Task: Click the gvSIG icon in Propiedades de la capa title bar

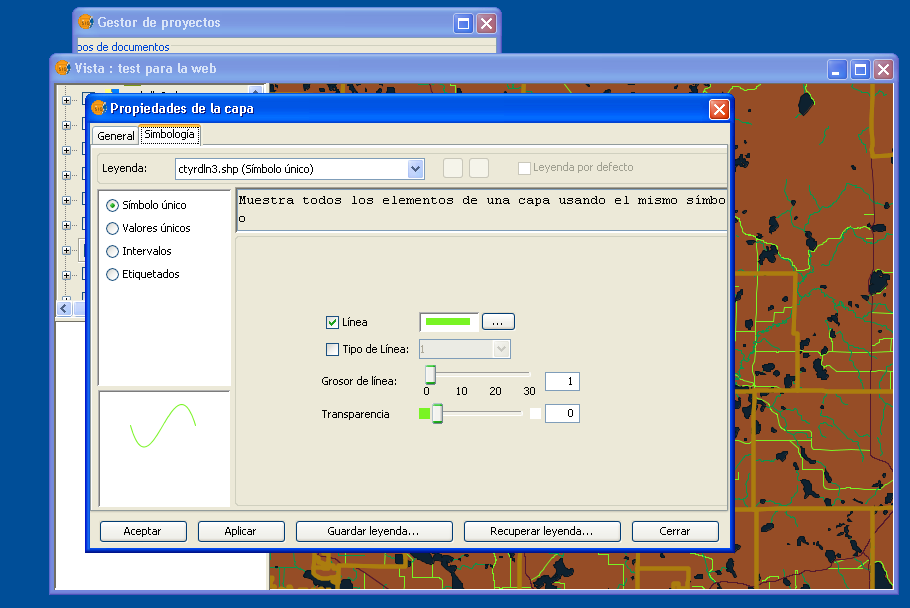Action: (x=98, y=108)
